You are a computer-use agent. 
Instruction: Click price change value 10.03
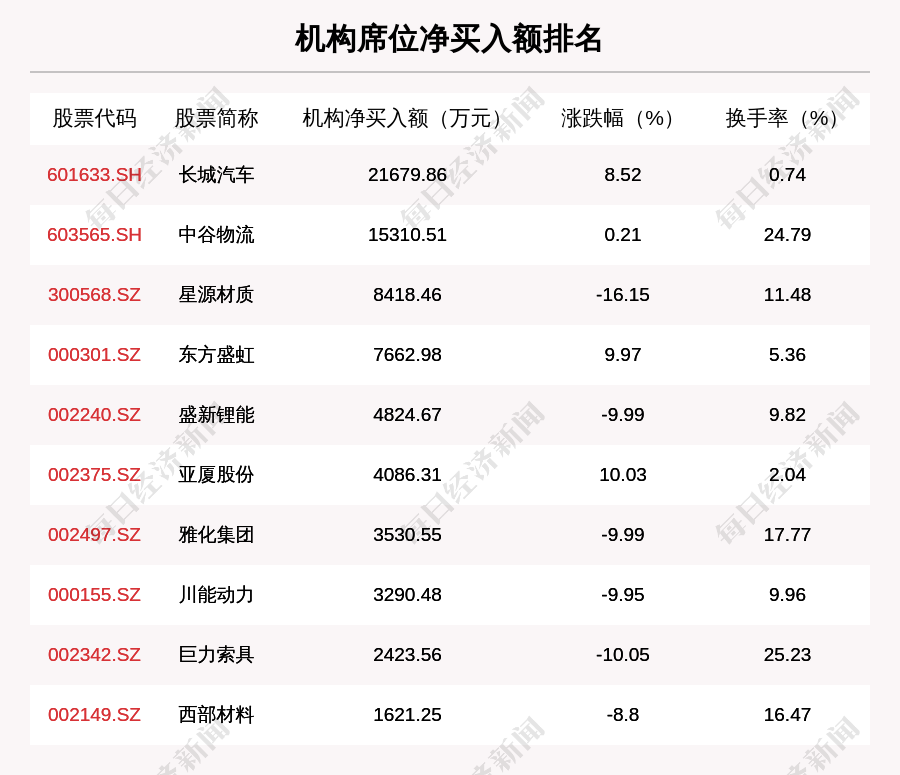pyautogui.click(x=623, y=475)
